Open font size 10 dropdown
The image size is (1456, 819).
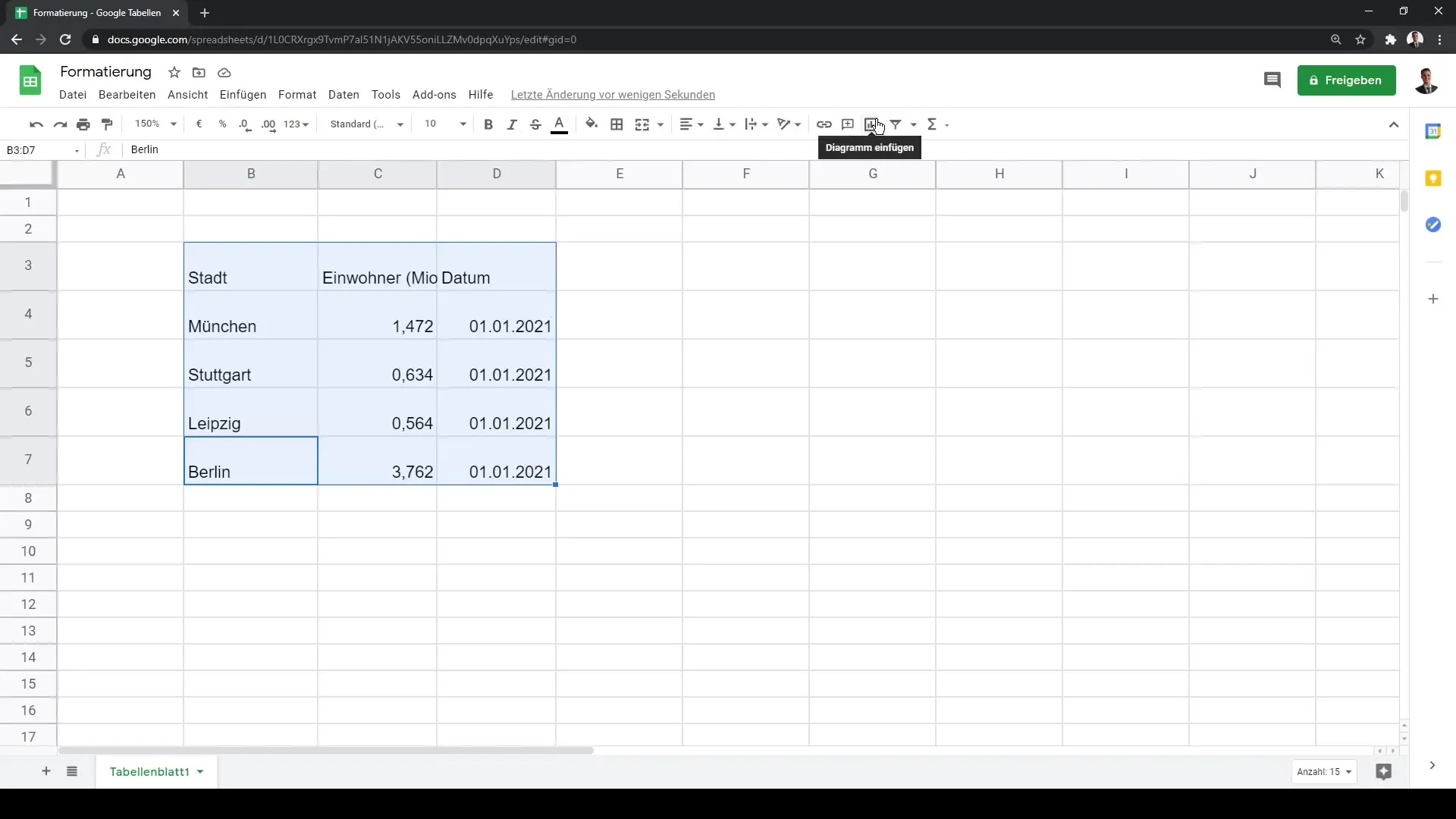[x=445, y=124]
